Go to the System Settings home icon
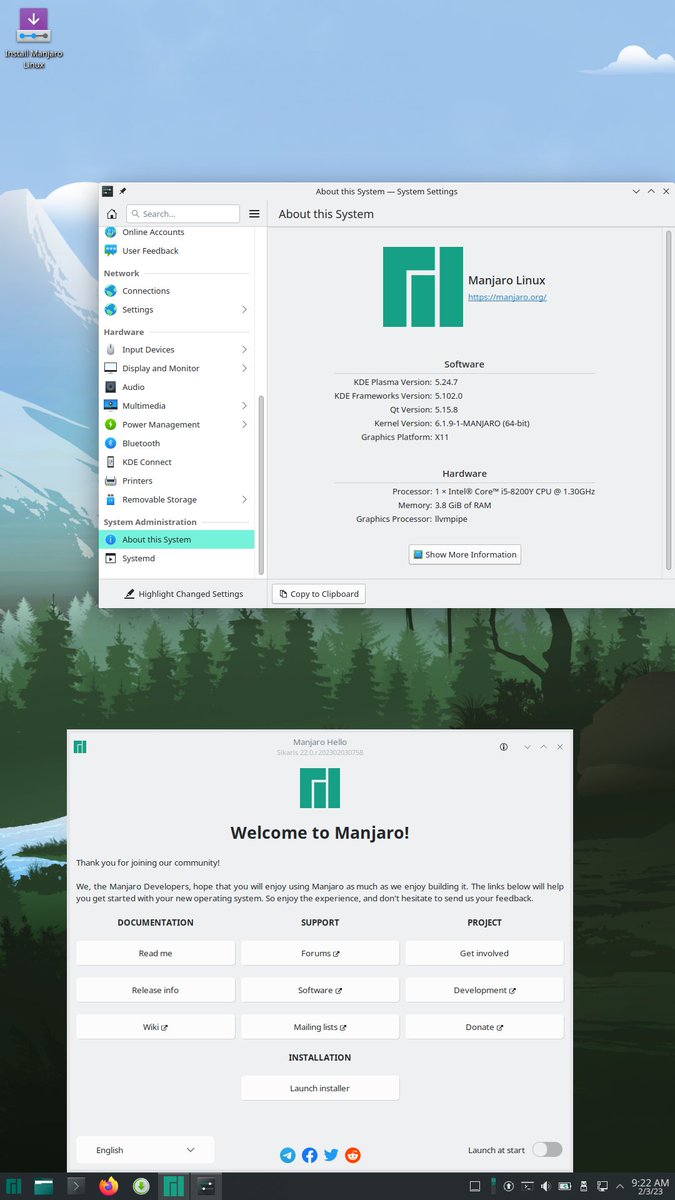675x1200 pixels. 111,214
